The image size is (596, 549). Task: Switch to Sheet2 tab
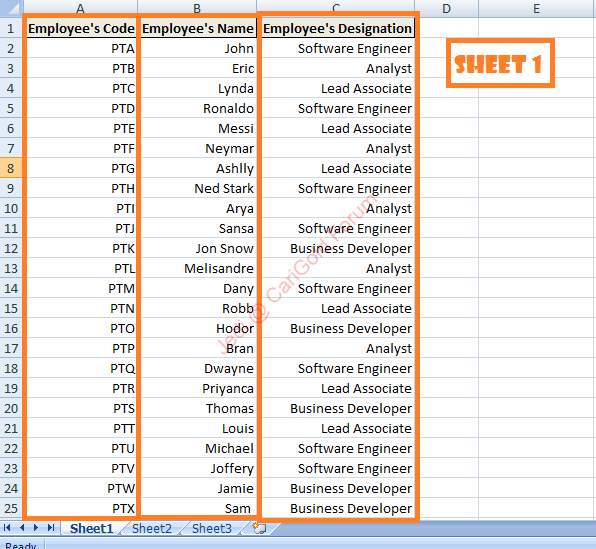(152, 528)
